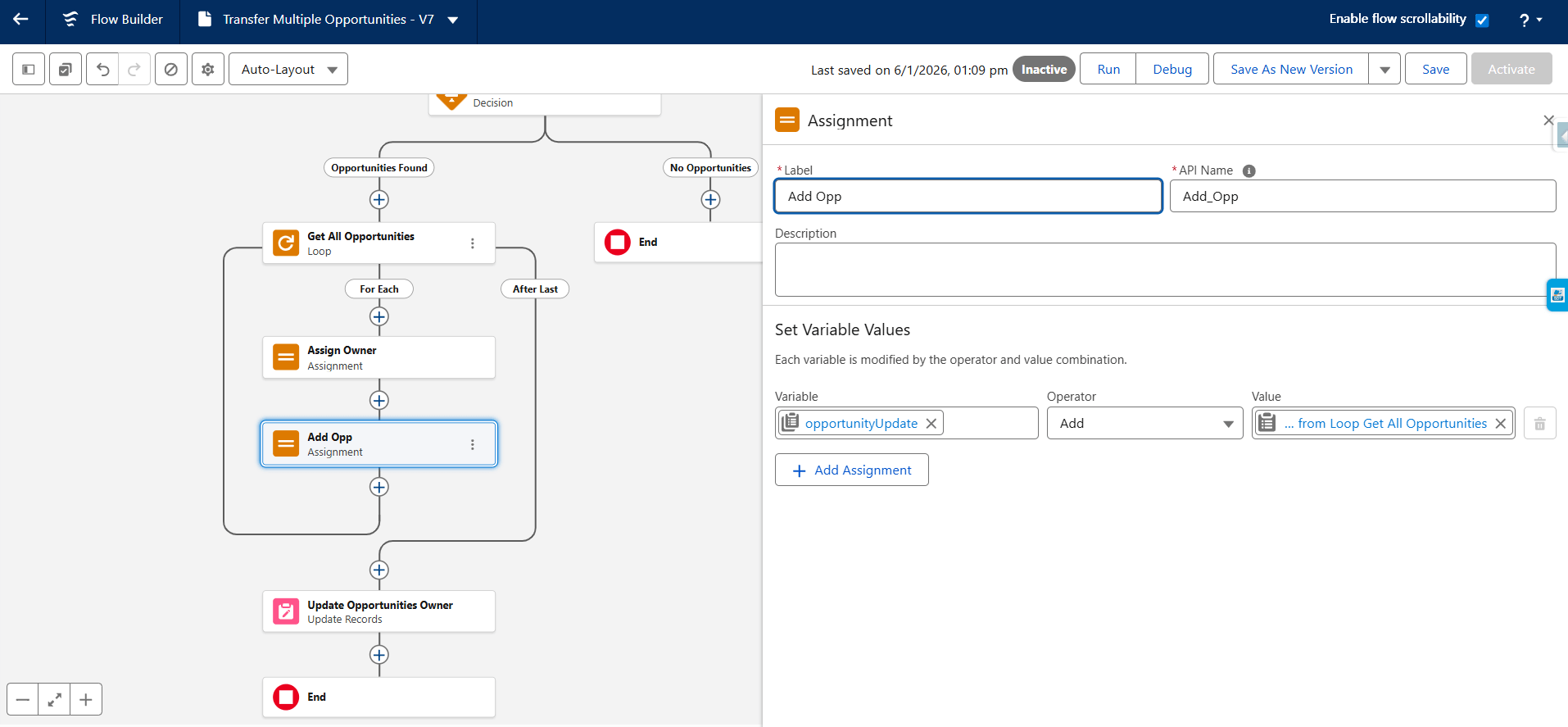The height and width of the screenshot is (727, 1568).
Task: Click in the Description text area
Action: click(1164, 270)
